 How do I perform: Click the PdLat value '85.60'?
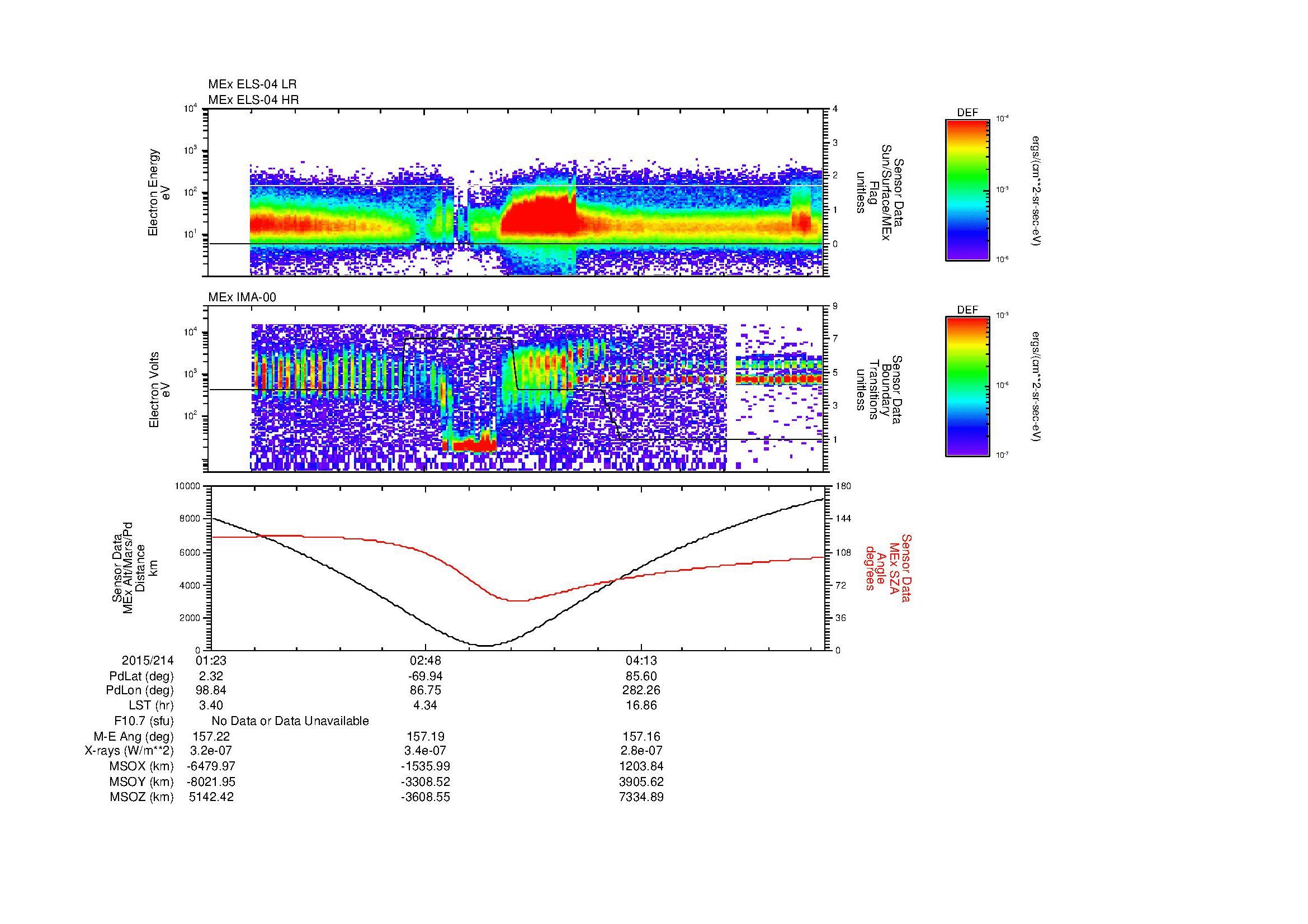641,676
